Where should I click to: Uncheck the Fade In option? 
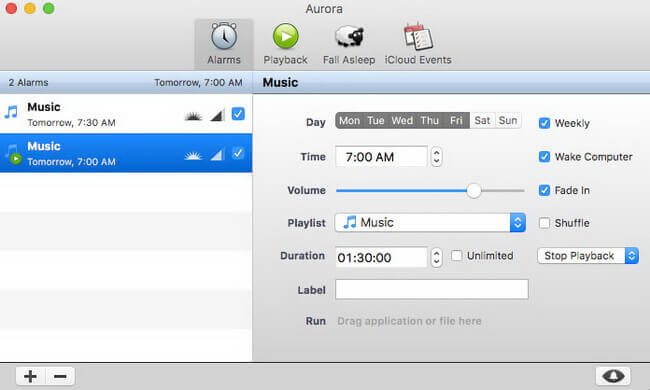(x=544, y=190)
